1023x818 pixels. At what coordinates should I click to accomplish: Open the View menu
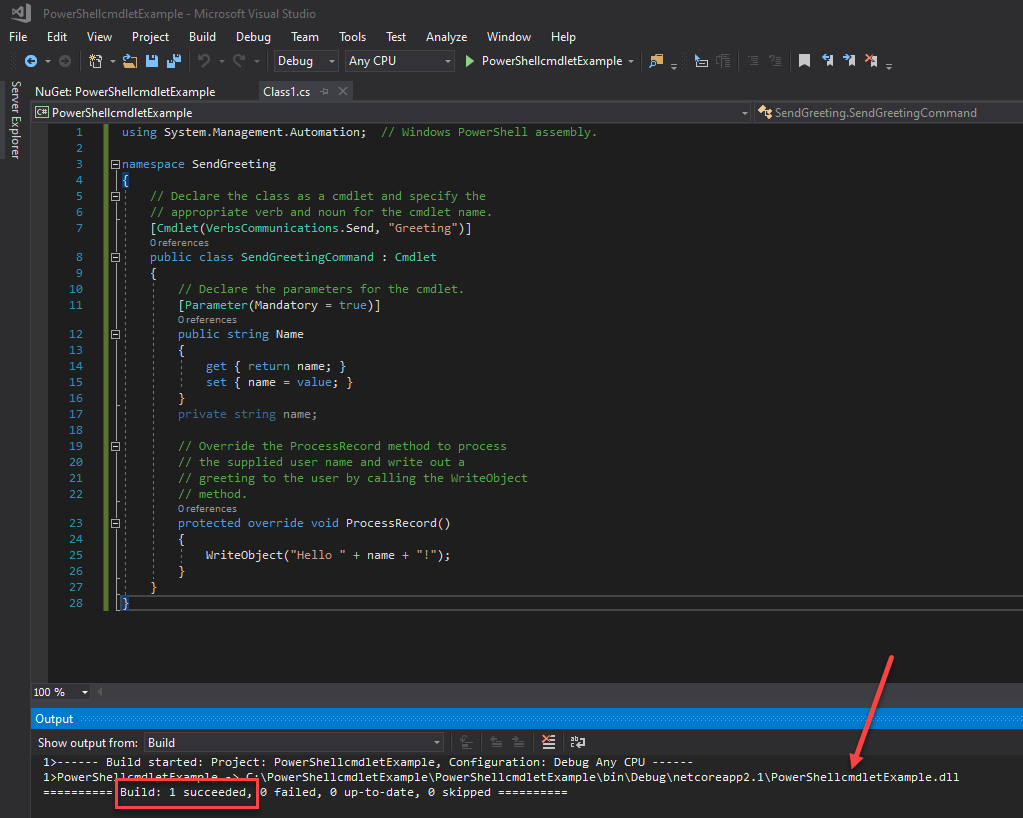pos(99,37)
